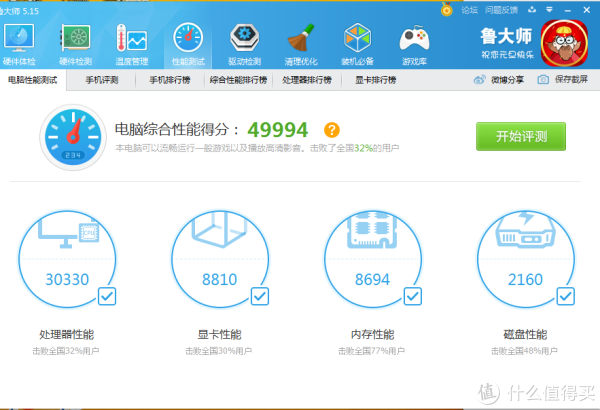Click the 击败全国30%用户 text
This screenshot has height=410, width=600.
(218, 351)
